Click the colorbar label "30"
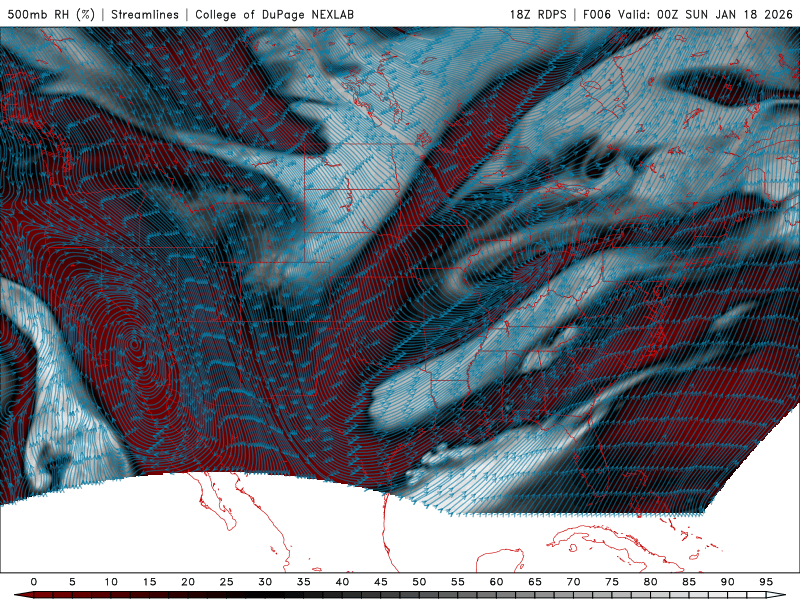The height and width of the screenshot is (600, 800). point(265,582)
